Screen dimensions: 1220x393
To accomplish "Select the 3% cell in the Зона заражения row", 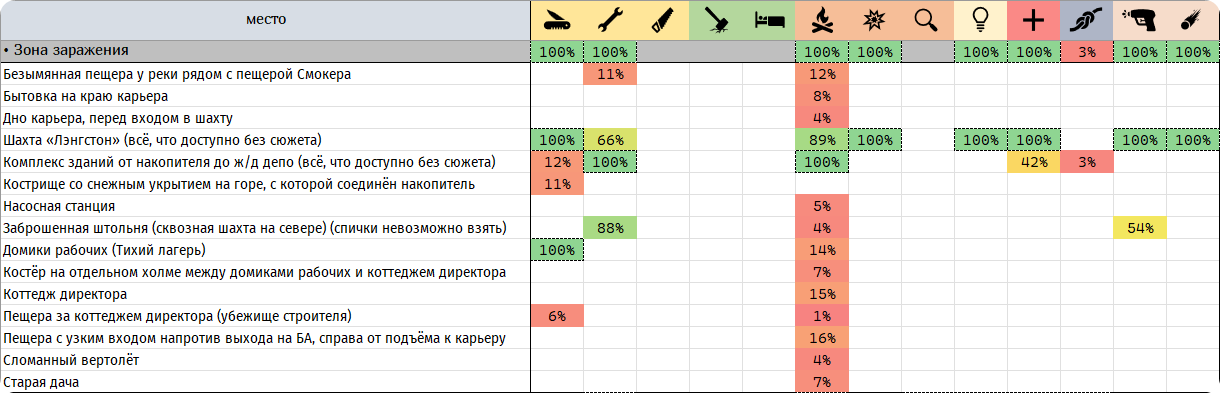I will (1086, 51).
